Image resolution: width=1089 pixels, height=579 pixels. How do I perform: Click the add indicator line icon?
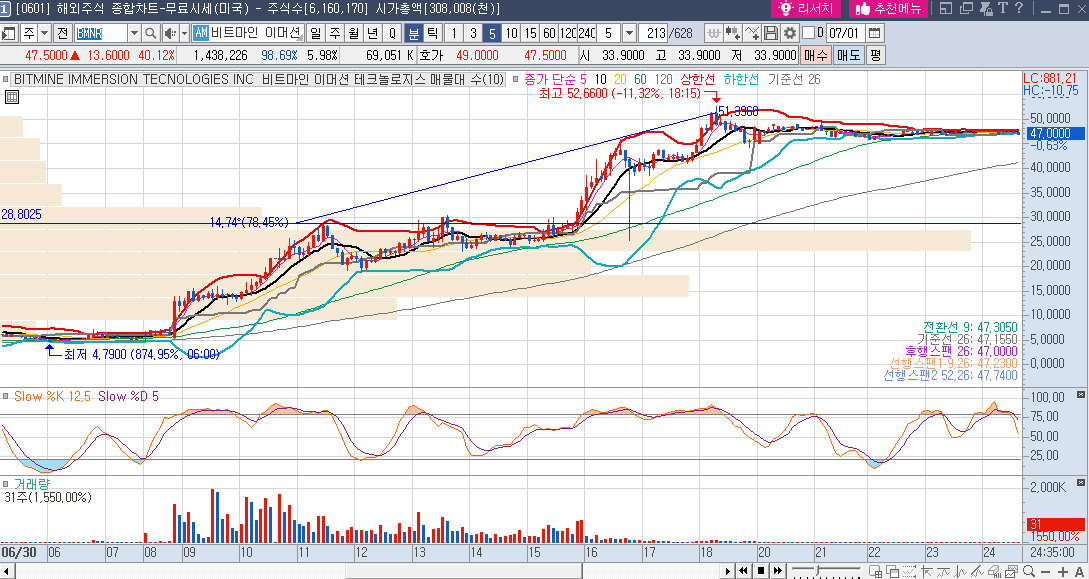click(751, 33)
